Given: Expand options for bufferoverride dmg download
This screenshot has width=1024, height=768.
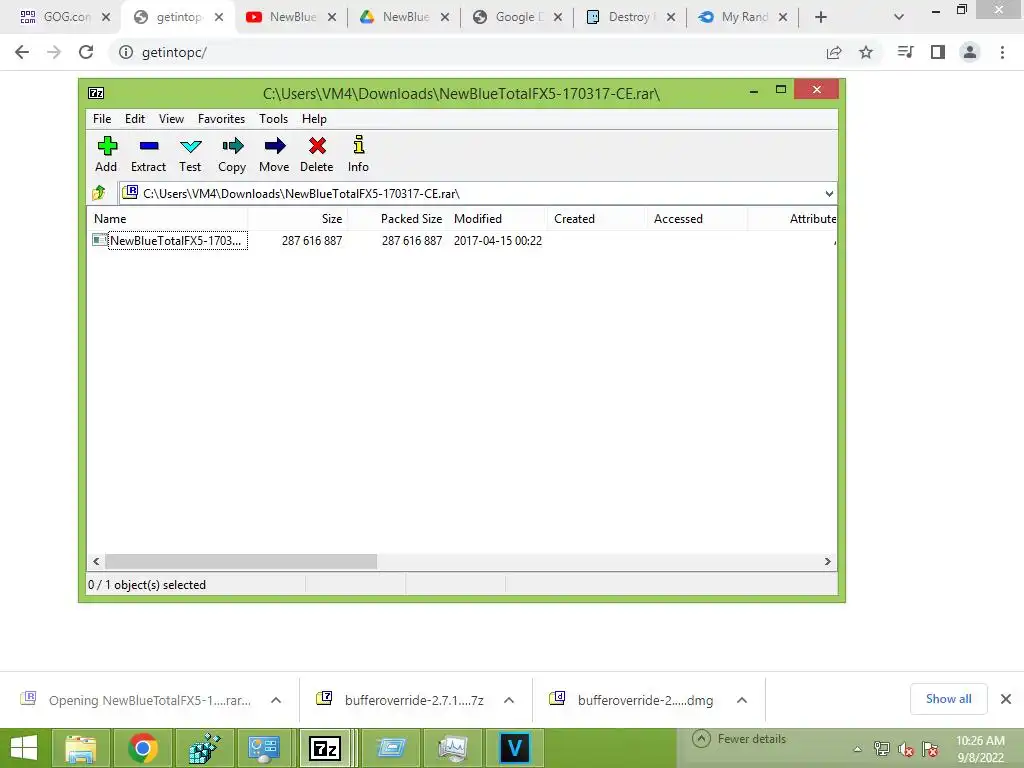Looking at the screenshot, I should [742, 700].
